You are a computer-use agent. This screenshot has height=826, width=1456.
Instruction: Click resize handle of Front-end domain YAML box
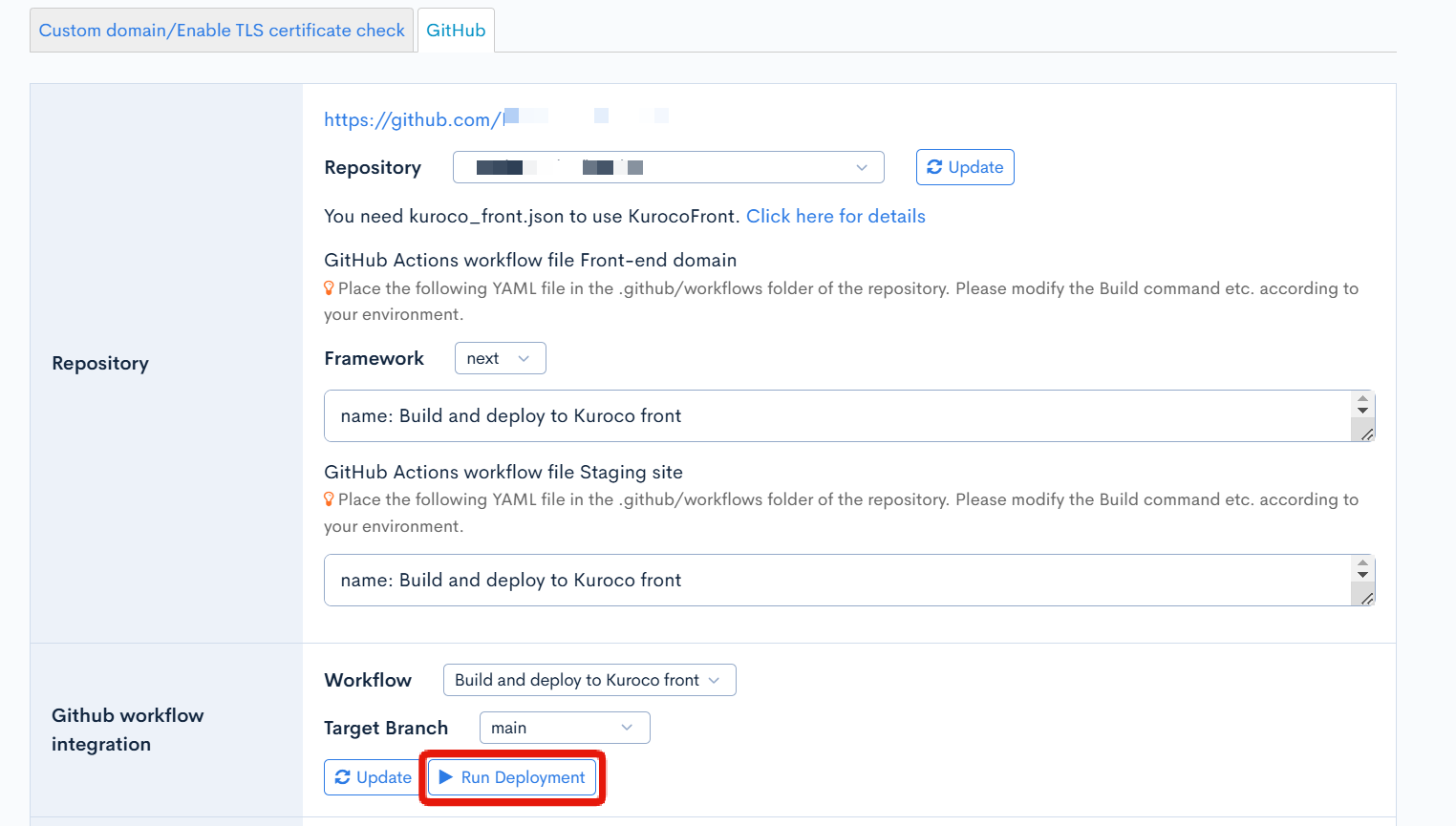click(x=1367, y=434)
